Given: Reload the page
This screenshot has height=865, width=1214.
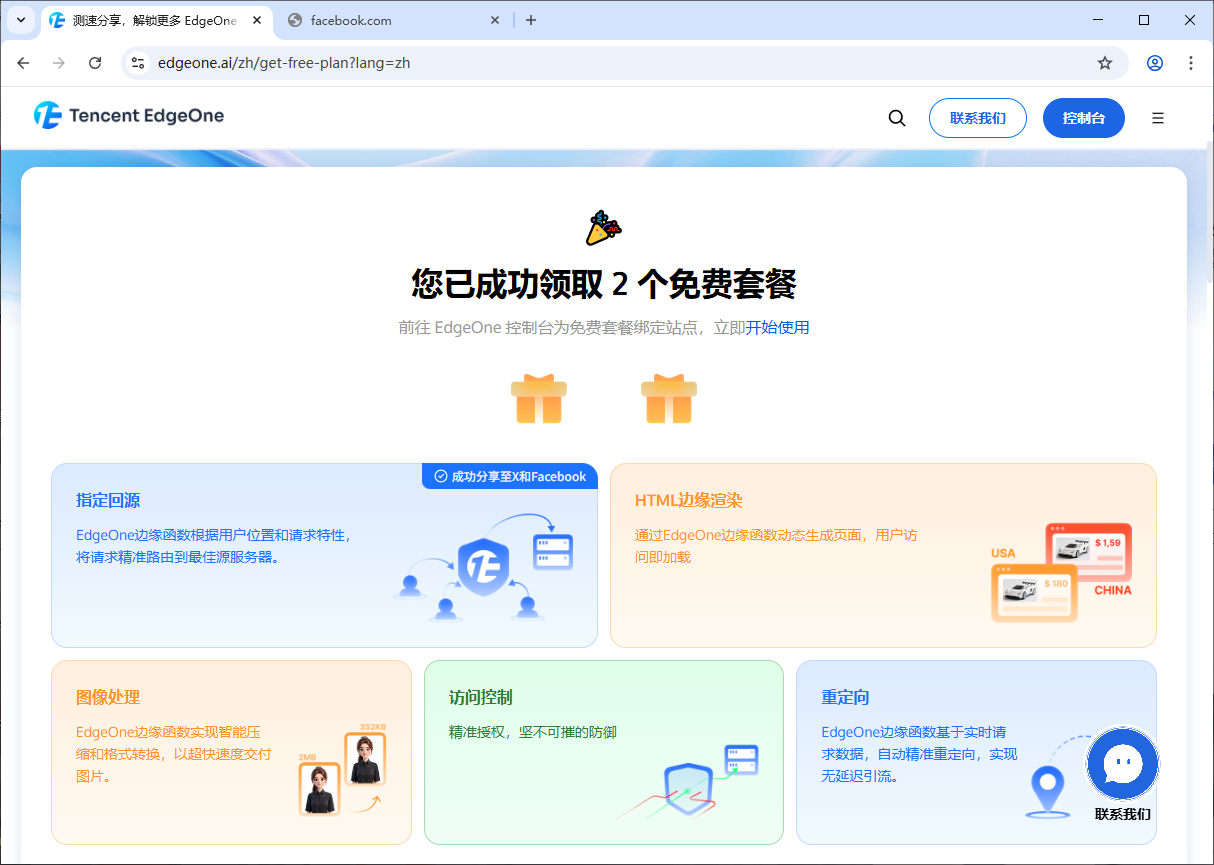Looking at the screenshot, I should (x=95, y=63).
